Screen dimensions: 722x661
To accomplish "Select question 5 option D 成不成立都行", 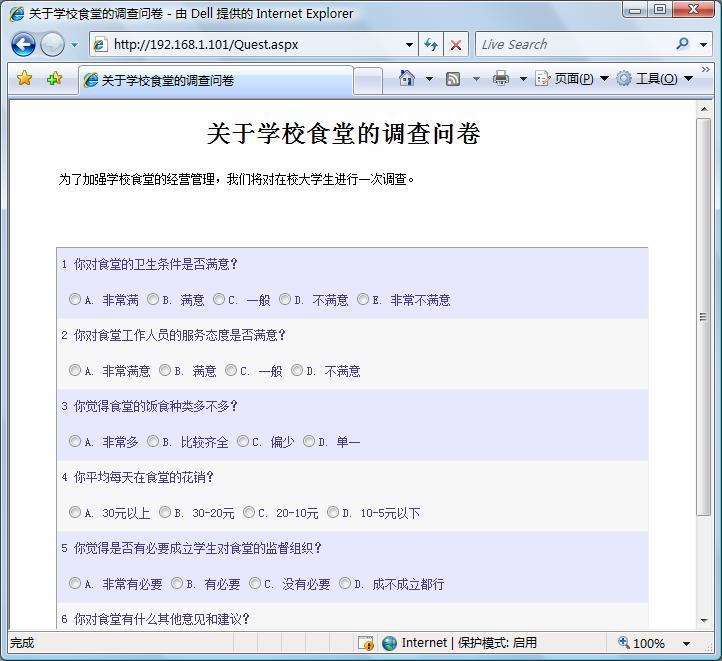I will [345, 584].
